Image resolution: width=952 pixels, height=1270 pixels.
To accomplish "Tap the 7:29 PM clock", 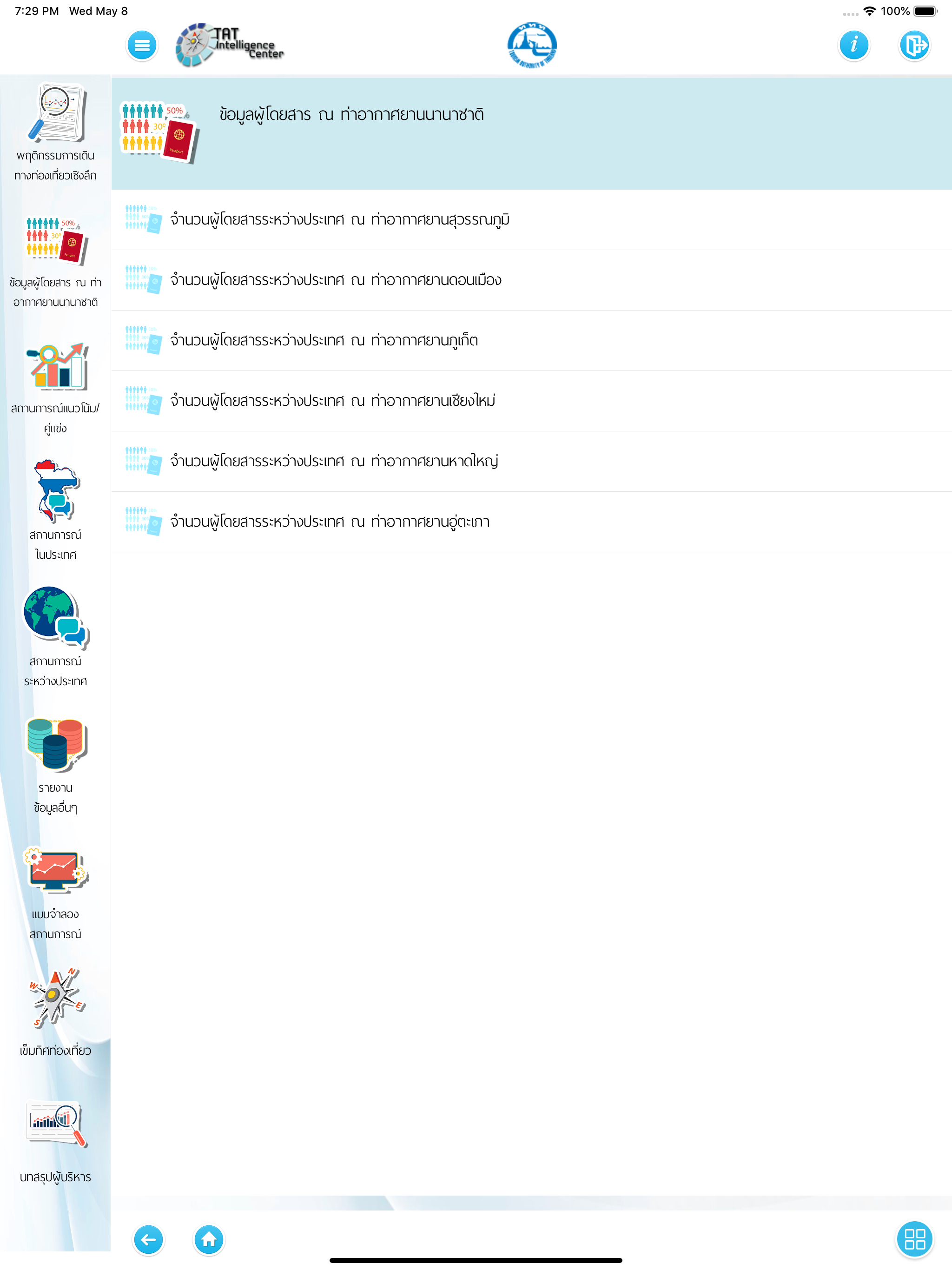I will pos(37,11).
